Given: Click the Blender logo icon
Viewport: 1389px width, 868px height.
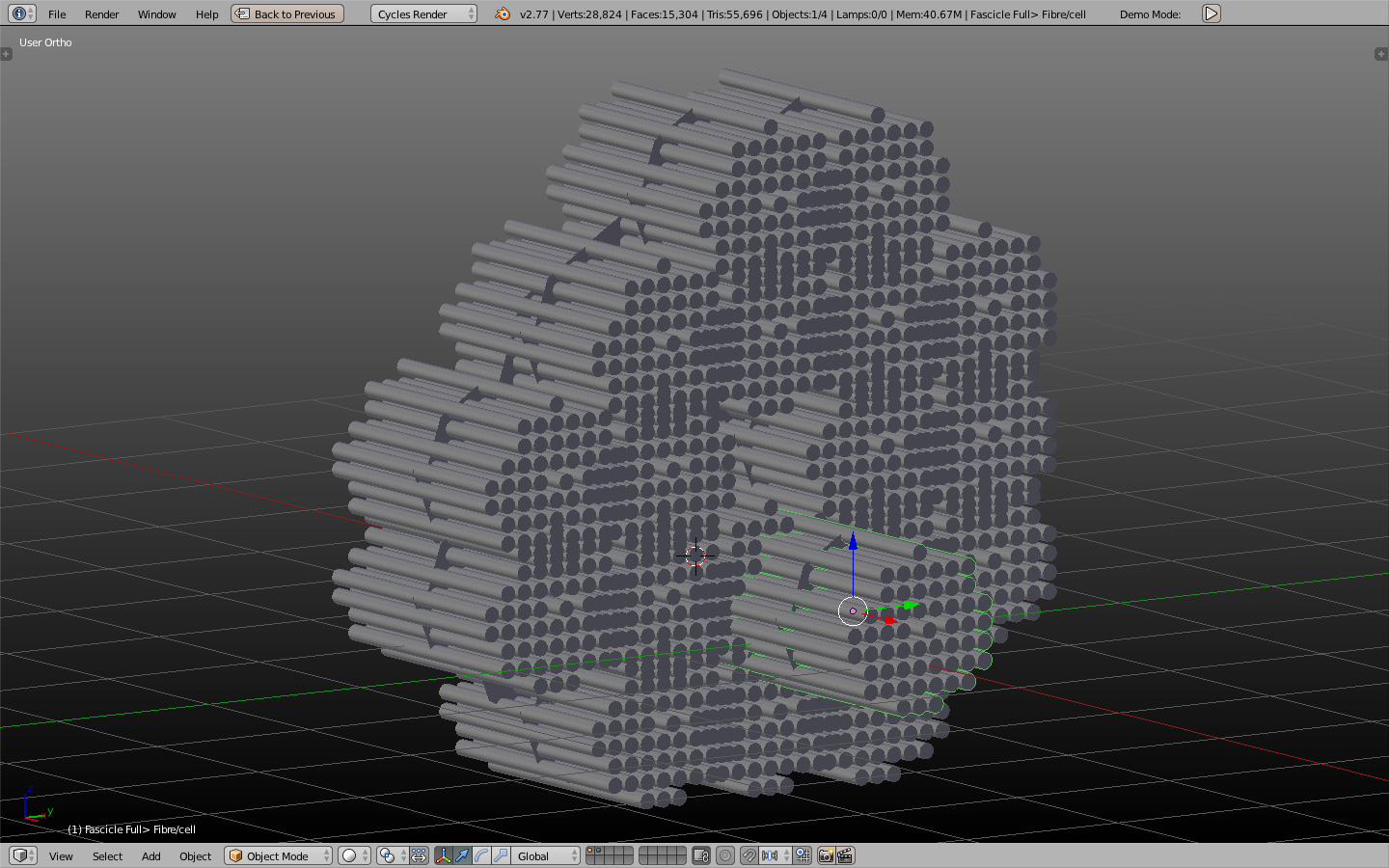Looking at the screenshot, I should pos(503,14).
